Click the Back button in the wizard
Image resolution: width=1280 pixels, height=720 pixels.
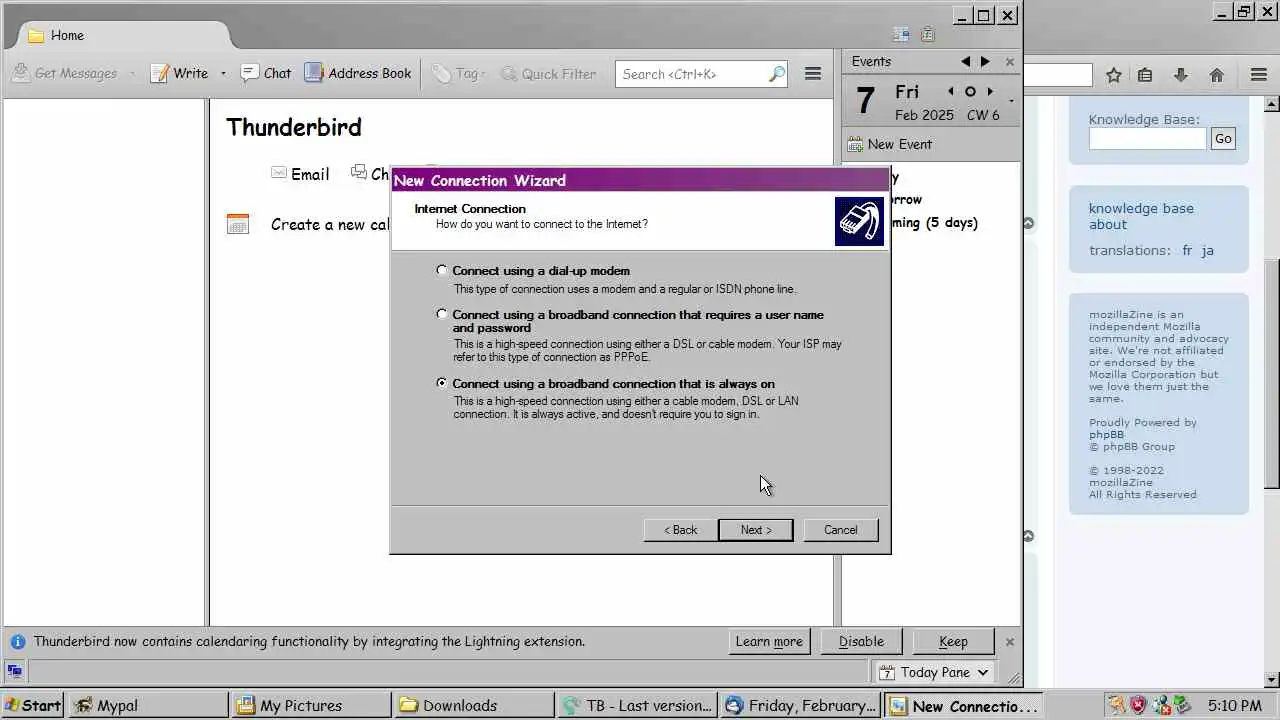tap(680, 530)
